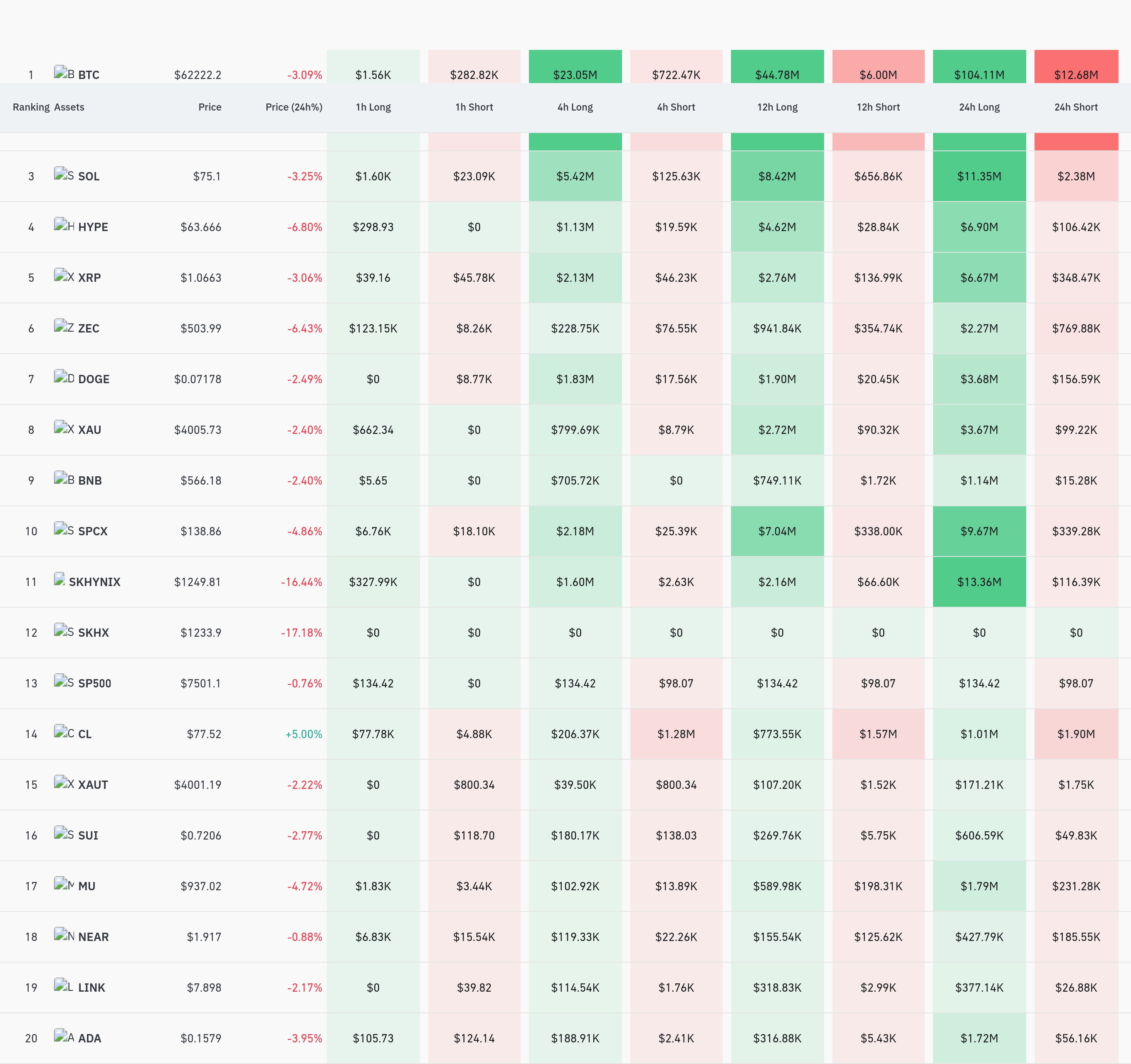Click CL price change +5.00%
Image resolution: width=1131 pixels, height=1064 pixels.
point(303,734)
